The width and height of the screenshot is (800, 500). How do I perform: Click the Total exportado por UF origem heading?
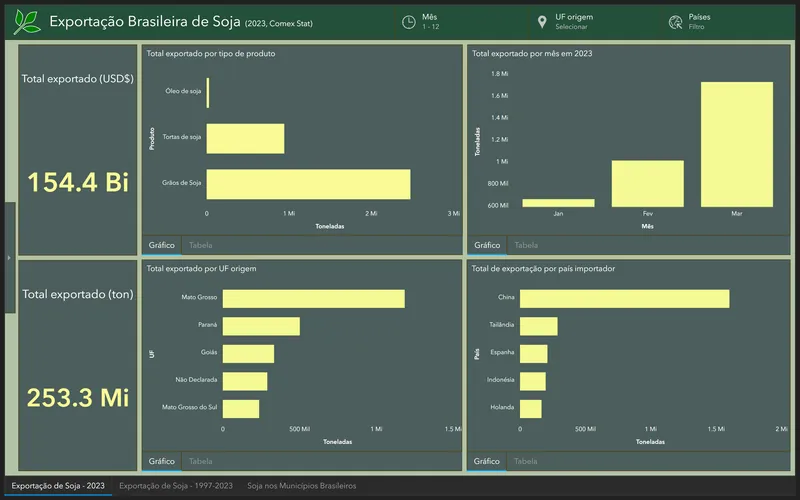pyautogui.click(x=202, y=269)
